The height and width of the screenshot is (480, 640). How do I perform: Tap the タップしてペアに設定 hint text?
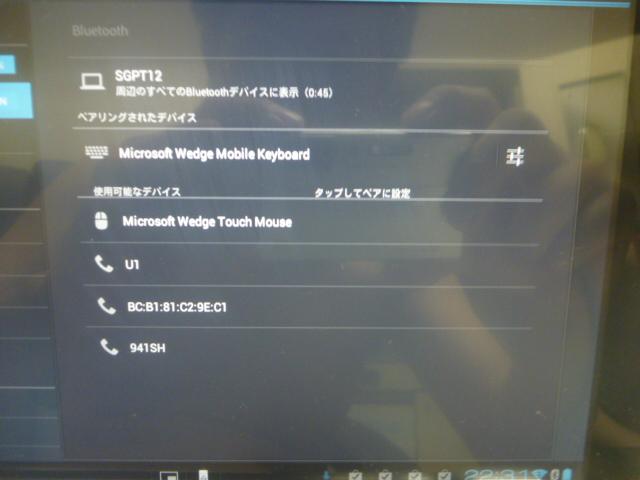click(362, 193)
